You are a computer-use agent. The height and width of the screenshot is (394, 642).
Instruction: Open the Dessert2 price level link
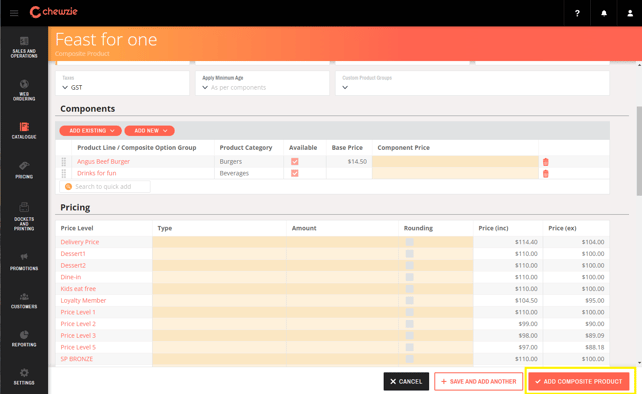[x=73, y=265]
